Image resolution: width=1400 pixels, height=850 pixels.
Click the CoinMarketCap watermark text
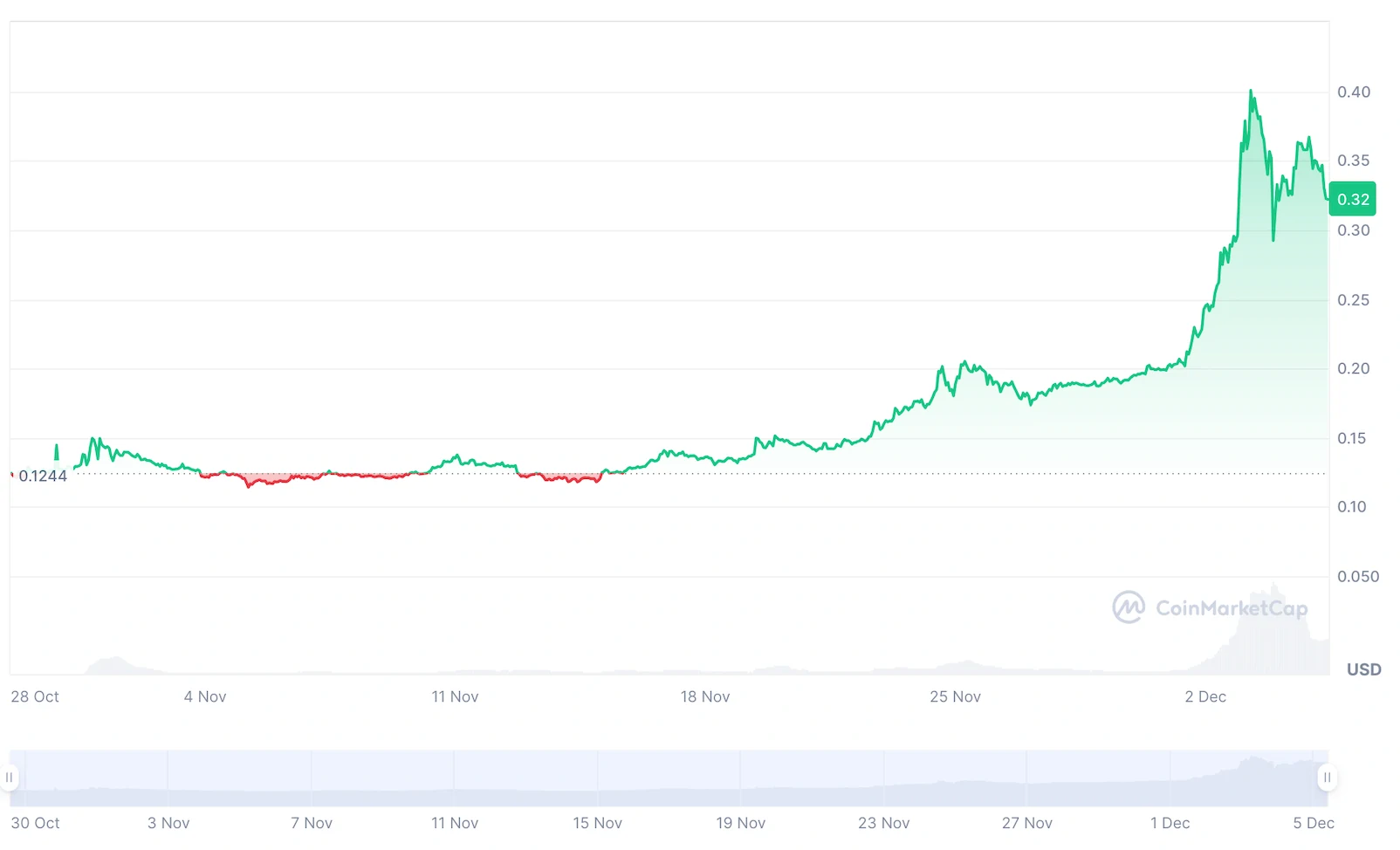(1232, 608)
